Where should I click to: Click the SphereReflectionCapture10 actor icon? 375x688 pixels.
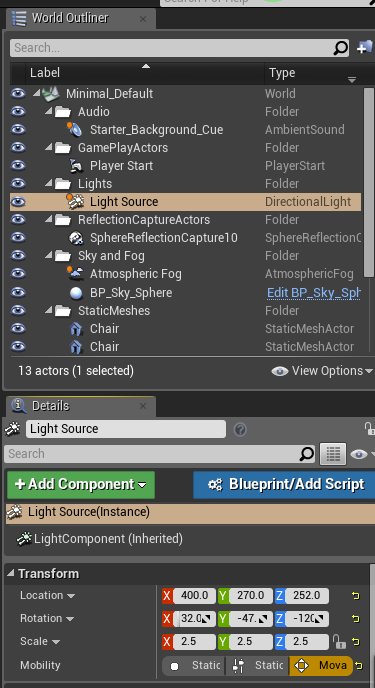[x=76, y=238]
